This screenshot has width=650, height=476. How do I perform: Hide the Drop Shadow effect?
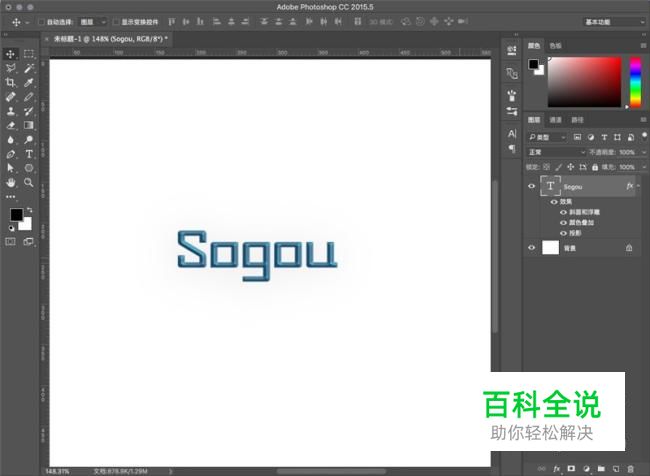pyautogui.click(x=563, y=233)
